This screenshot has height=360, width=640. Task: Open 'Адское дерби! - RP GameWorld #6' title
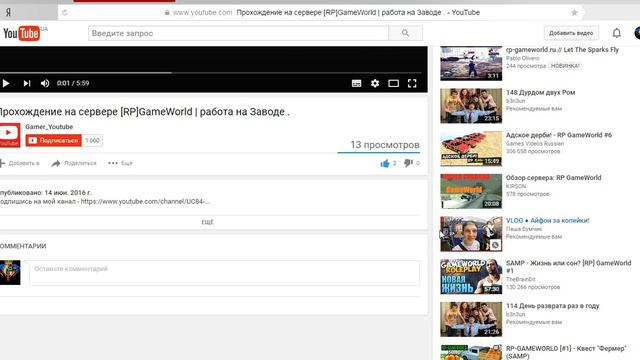559,135
